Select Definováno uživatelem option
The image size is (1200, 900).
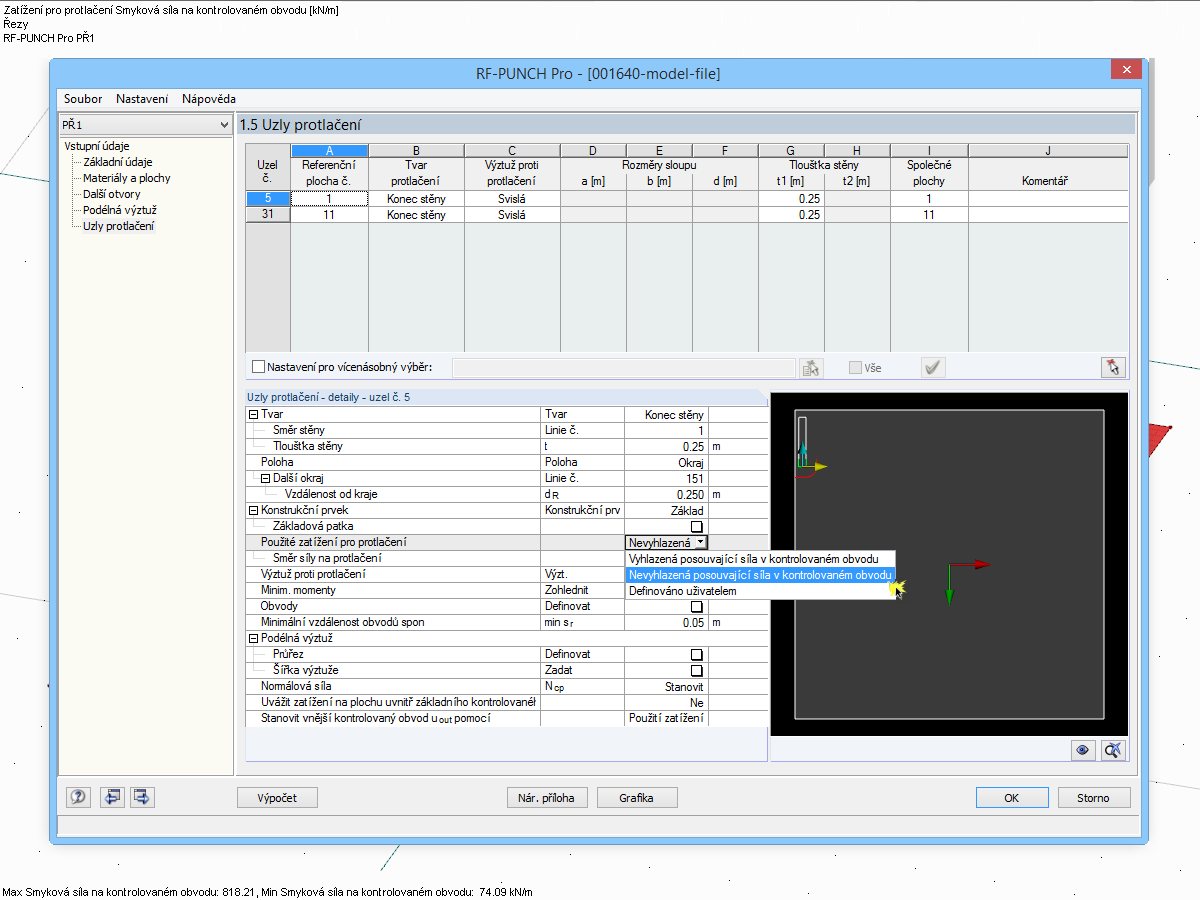[x=760, y=591]
